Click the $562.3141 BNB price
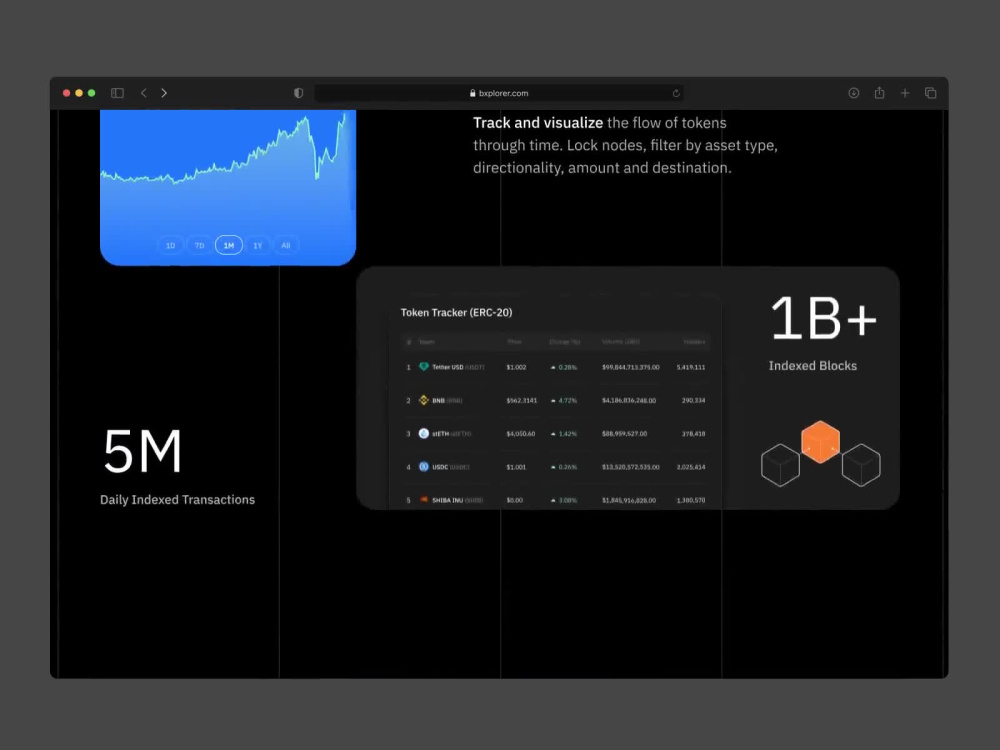The image size is (1000, 750). click(x=522, y=401)
